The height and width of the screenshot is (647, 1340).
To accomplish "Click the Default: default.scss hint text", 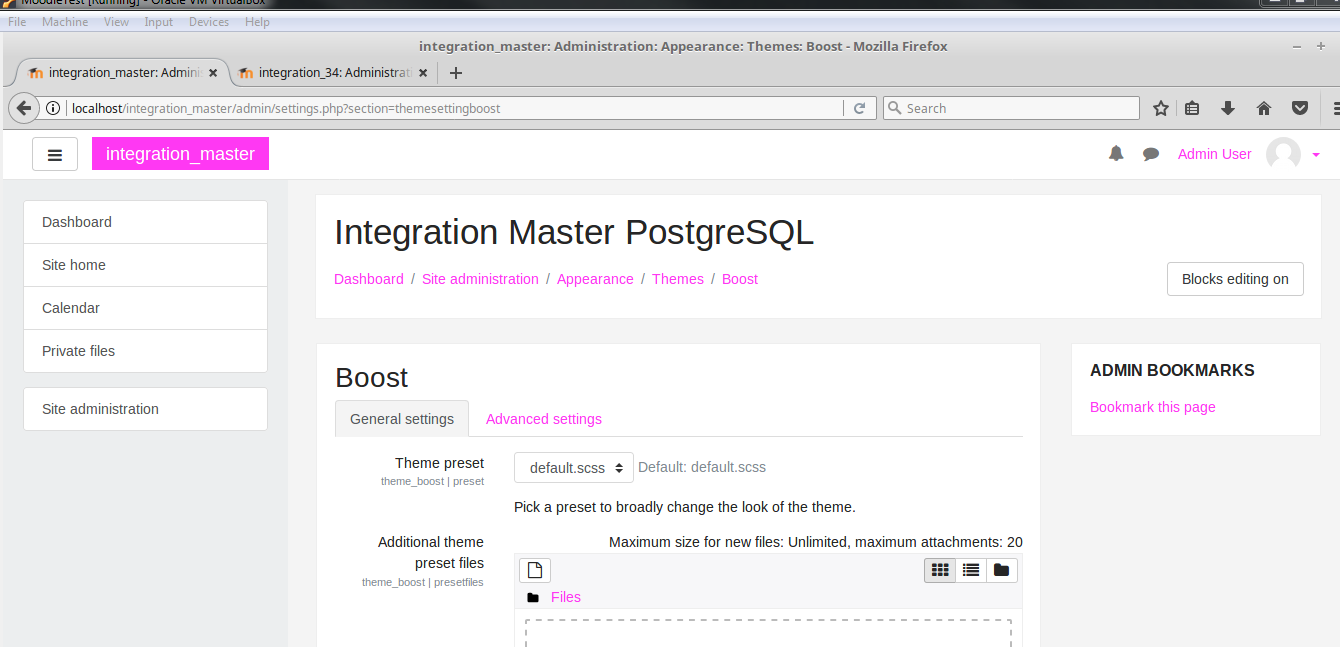I will click(x=702, y=467).
